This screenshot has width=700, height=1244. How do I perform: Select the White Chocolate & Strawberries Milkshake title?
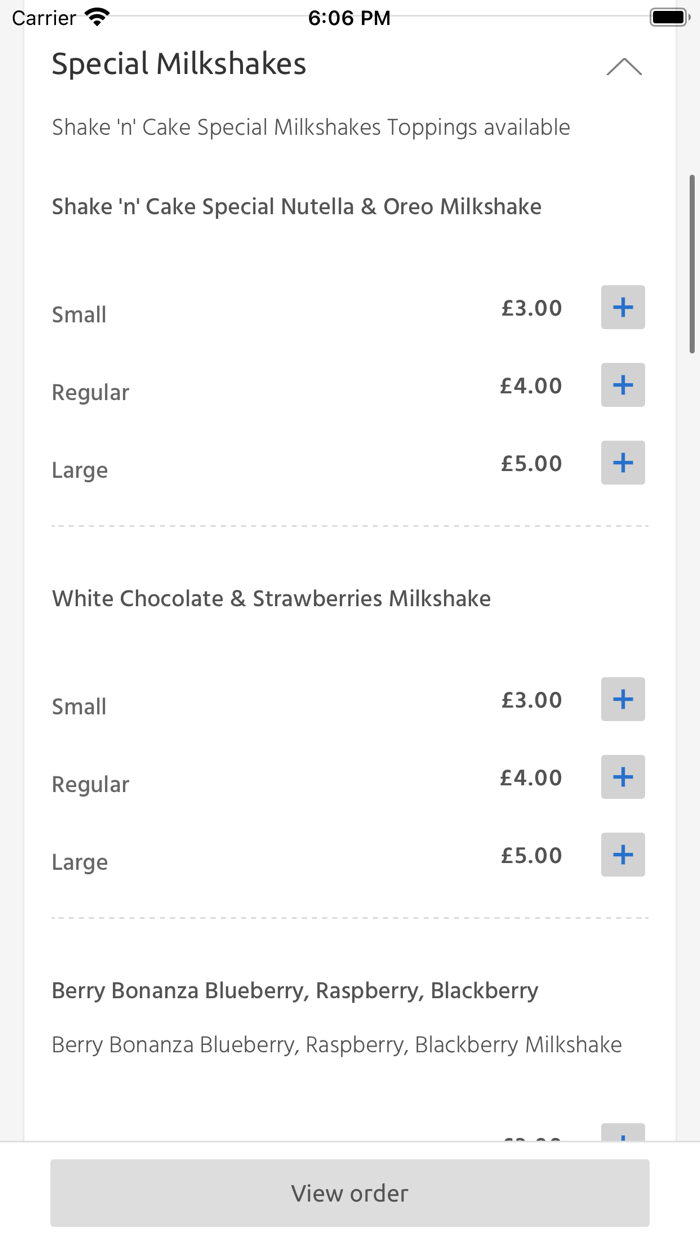tap(271, 598)
